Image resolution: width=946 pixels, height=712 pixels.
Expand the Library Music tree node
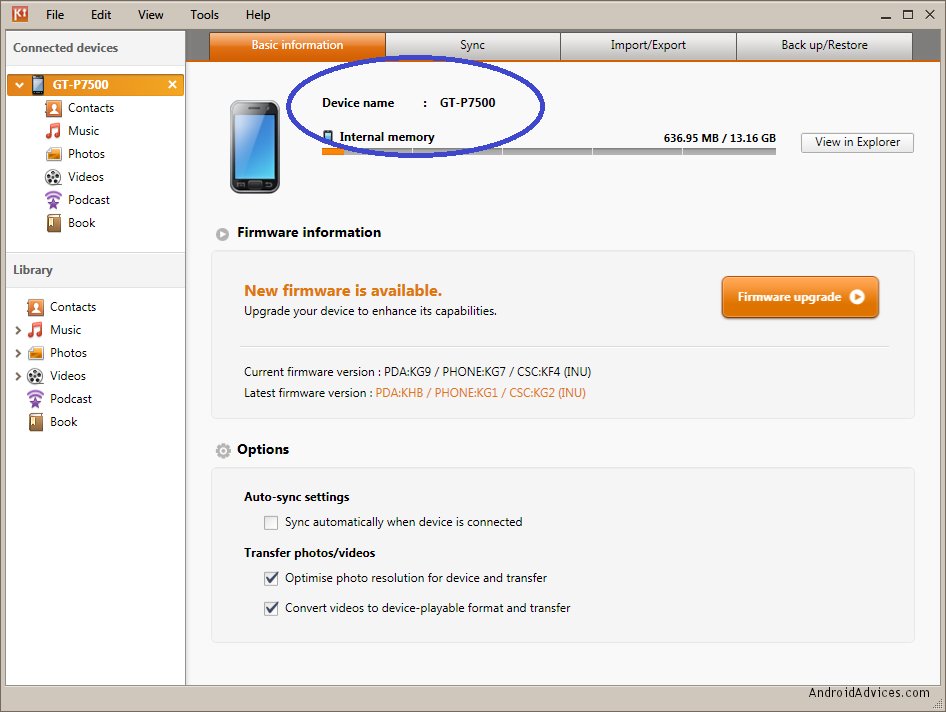point(18,330)
